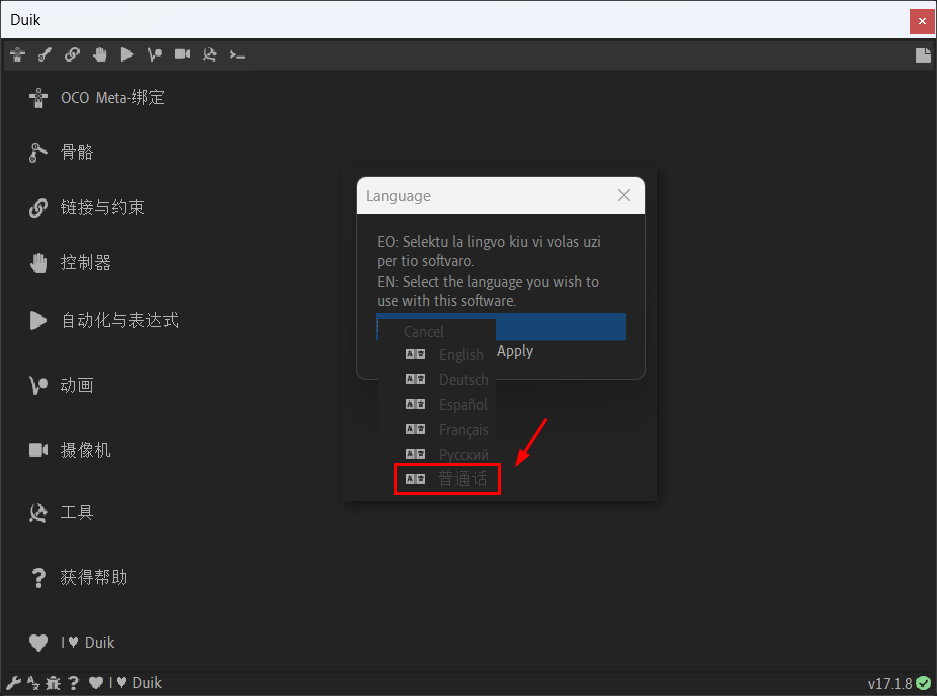Open the 动画 panel
This screenshot has height=696, width=937.
[61, 385]
